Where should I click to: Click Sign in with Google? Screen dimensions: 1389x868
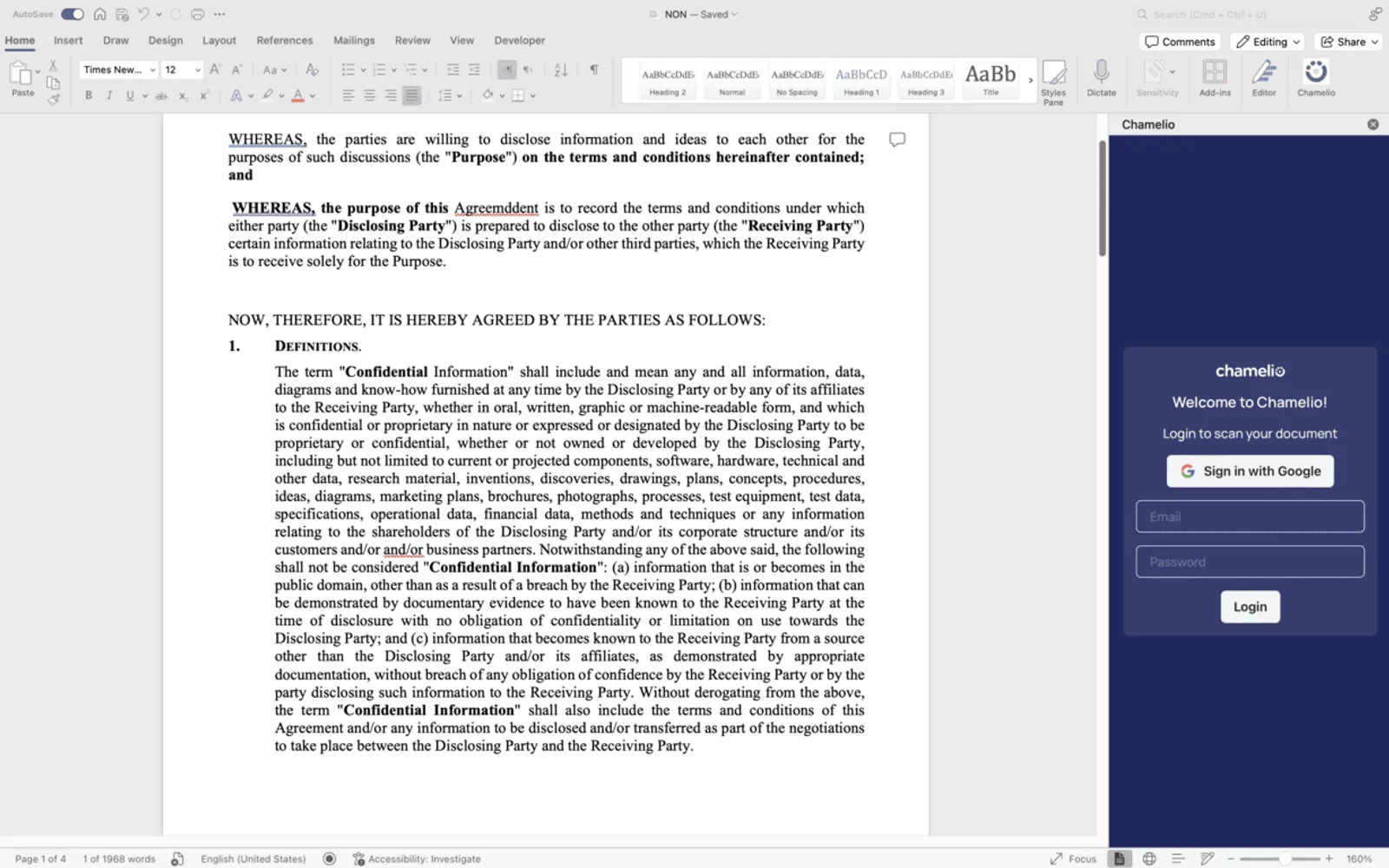(x=1250, y=471)
